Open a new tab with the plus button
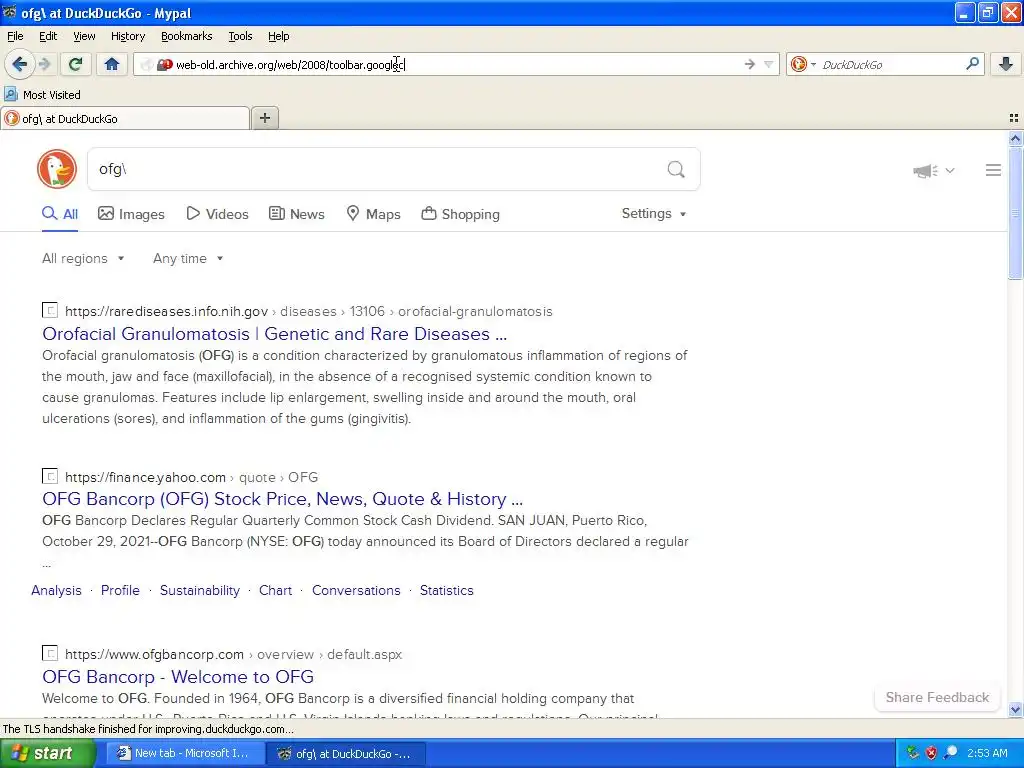 [x=264, y=118]
